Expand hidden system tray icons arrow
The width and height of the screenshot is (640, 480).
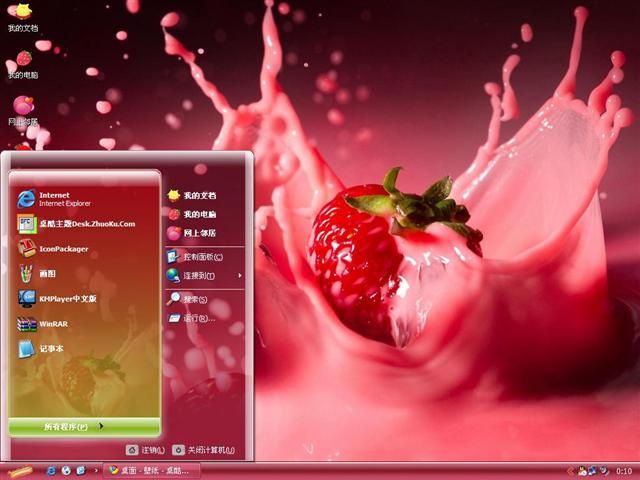pos(571,471)
